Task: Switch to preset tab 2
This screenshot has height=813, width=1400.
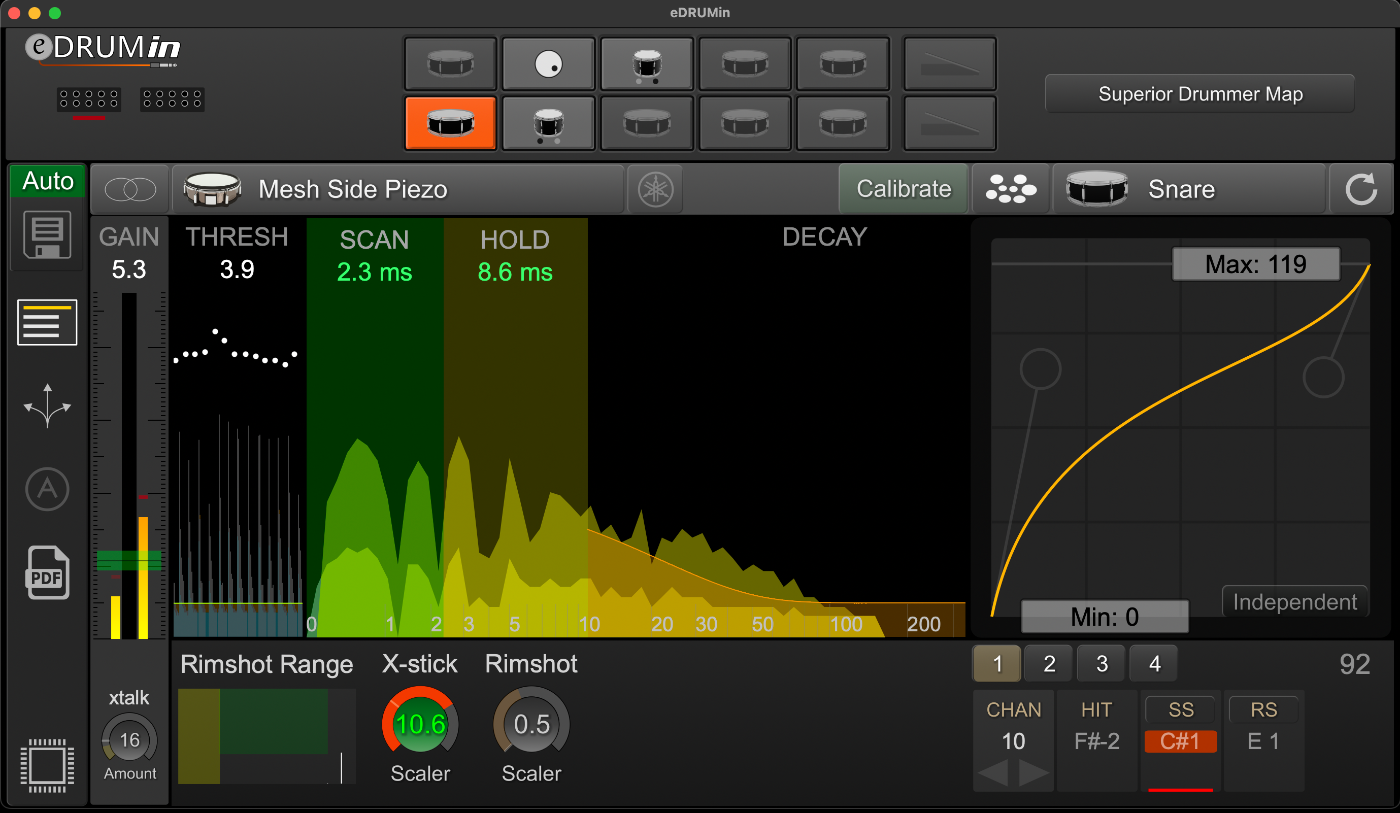Action: (1050, 664)
